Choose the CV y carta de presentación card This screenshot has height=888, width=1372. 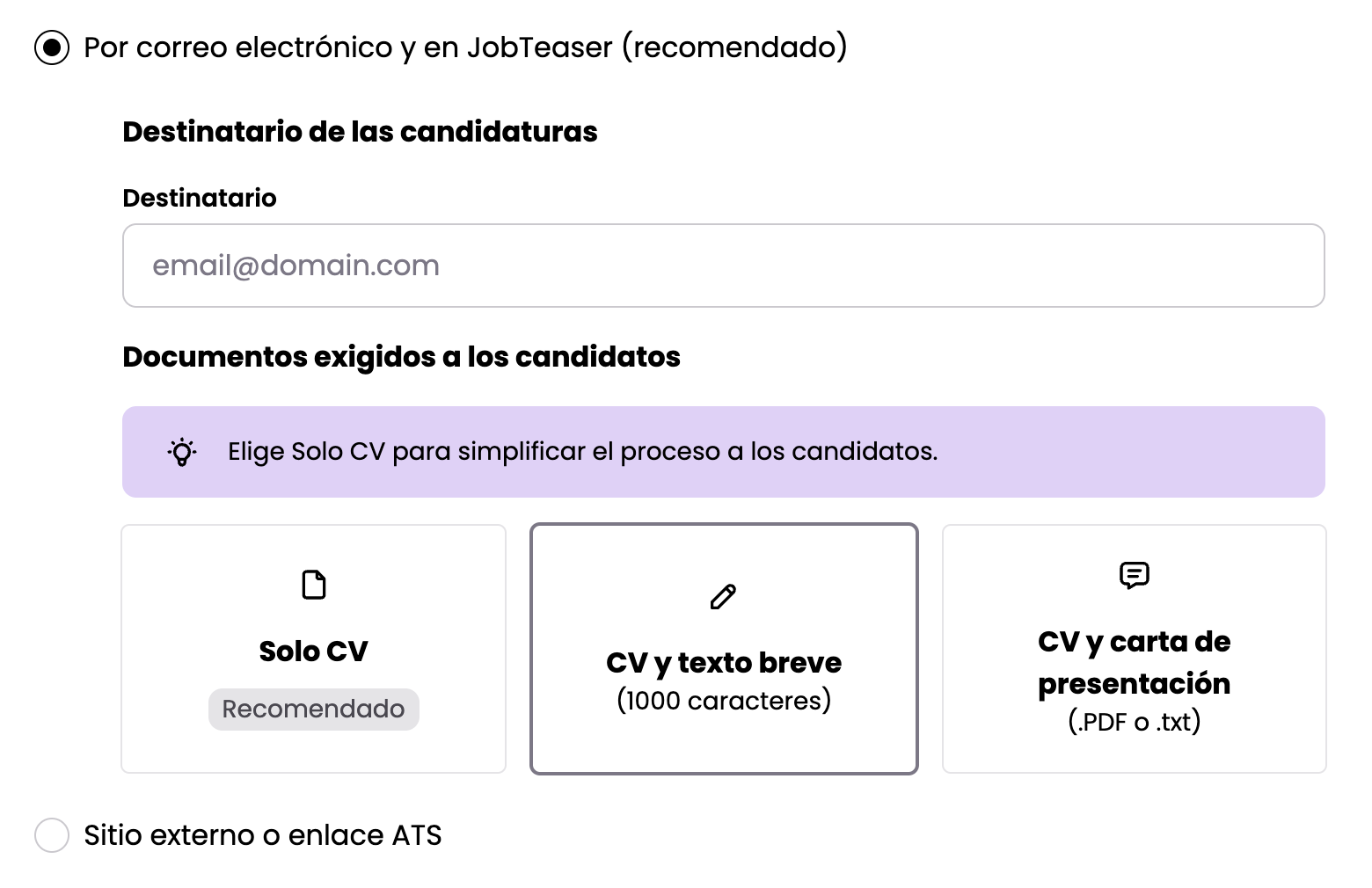1135,650
